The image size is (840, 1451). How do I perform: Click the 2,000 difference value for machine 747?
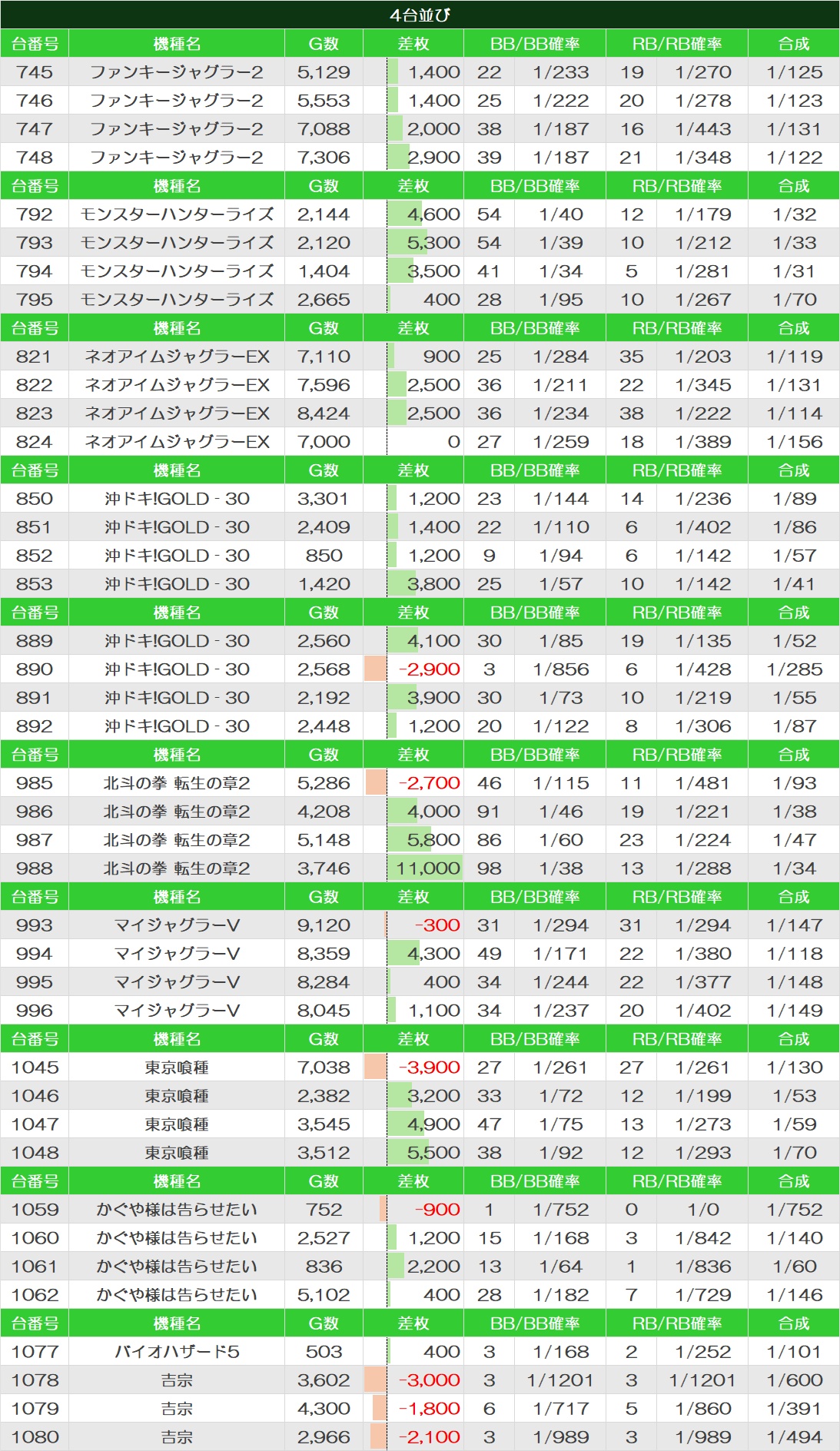[x=433, y=129]
